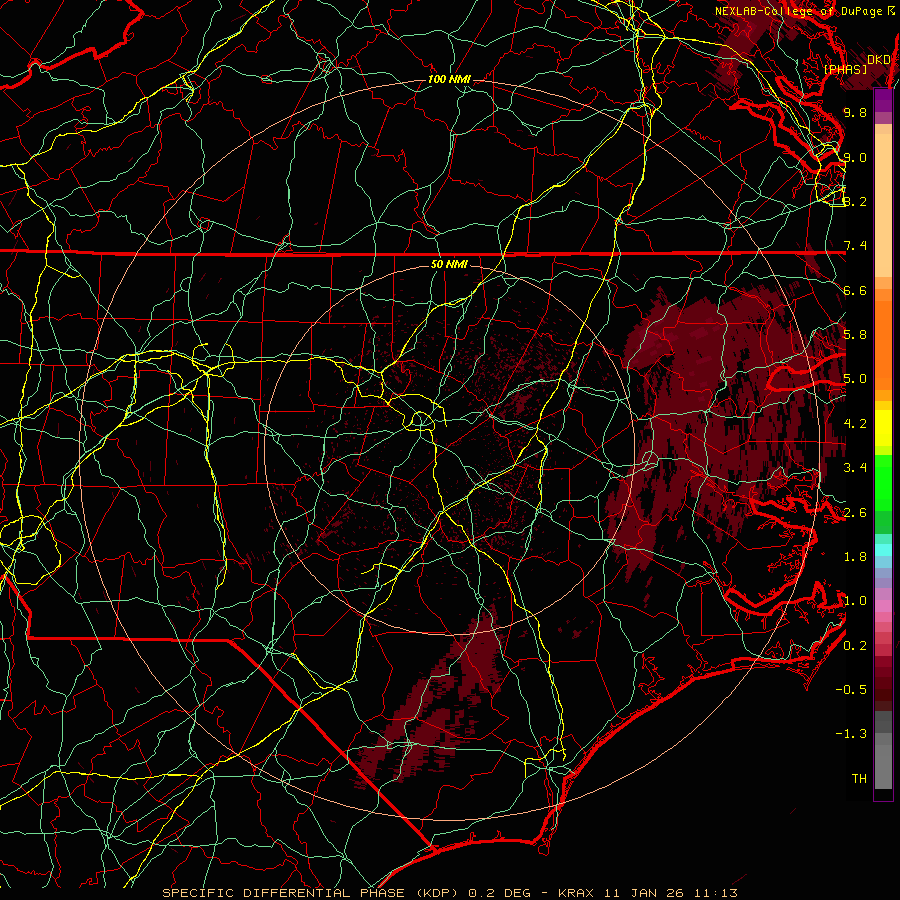Pick the purple swatch atop the color scale
The height and width of the screenshot is (900, 900).
[x=883, y=99]
